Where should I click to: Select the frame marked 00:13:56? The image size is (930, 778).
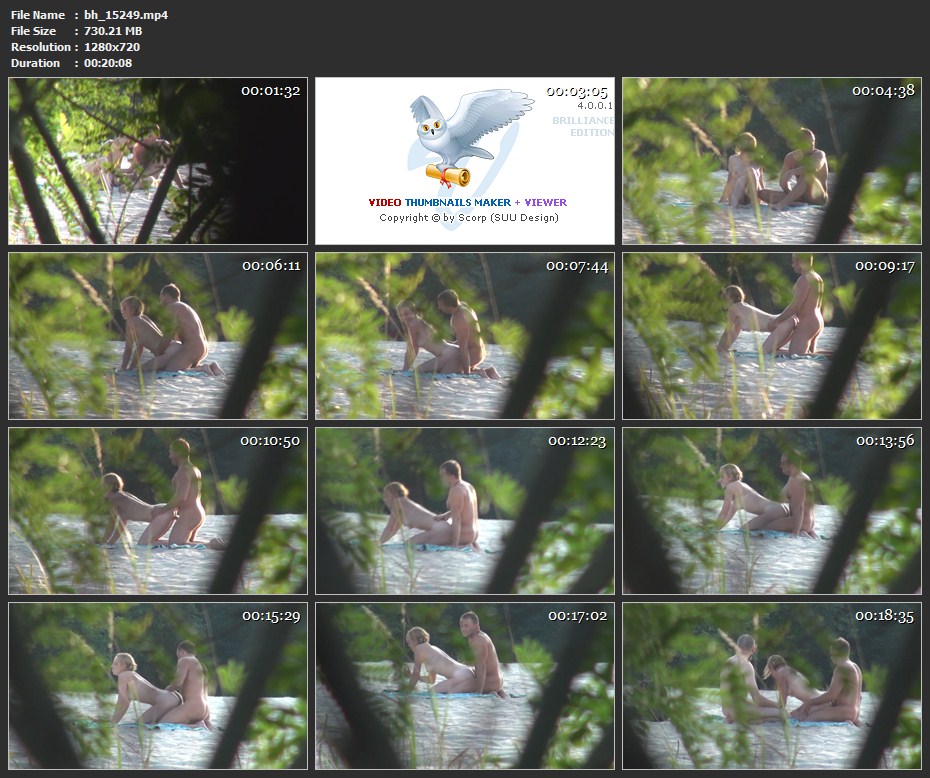[771, 511]
